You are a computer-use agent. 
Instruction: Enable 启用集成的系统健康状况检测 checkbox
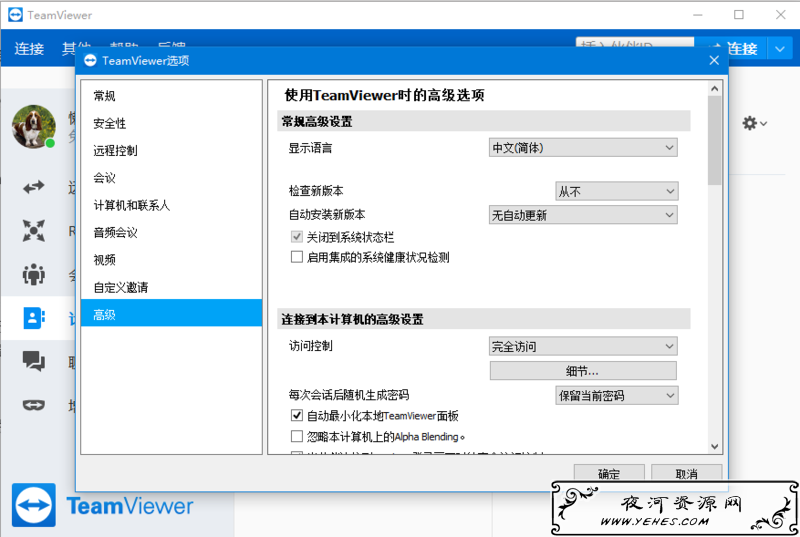(296, 257)
